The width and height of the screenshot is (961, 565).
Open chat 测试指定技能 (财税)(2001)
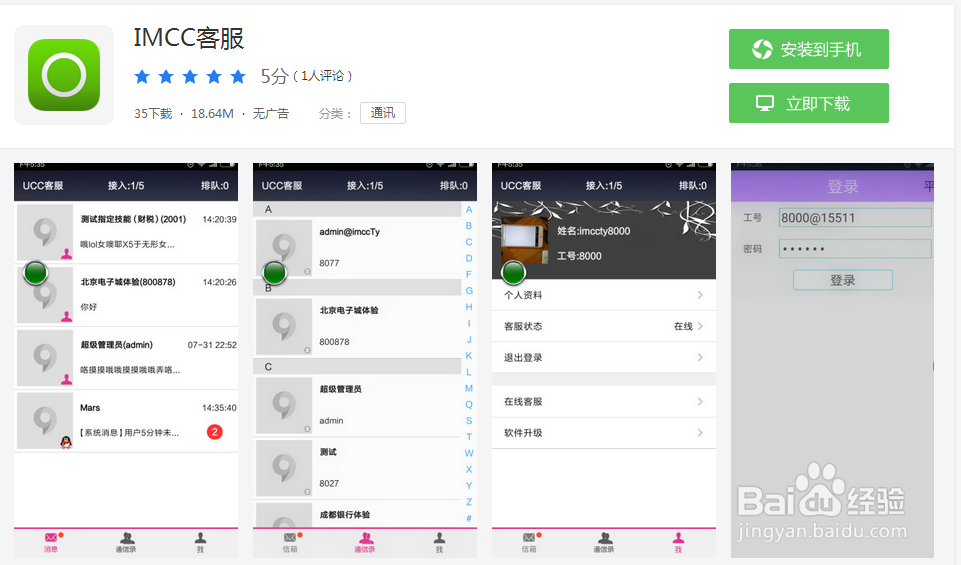126,232
